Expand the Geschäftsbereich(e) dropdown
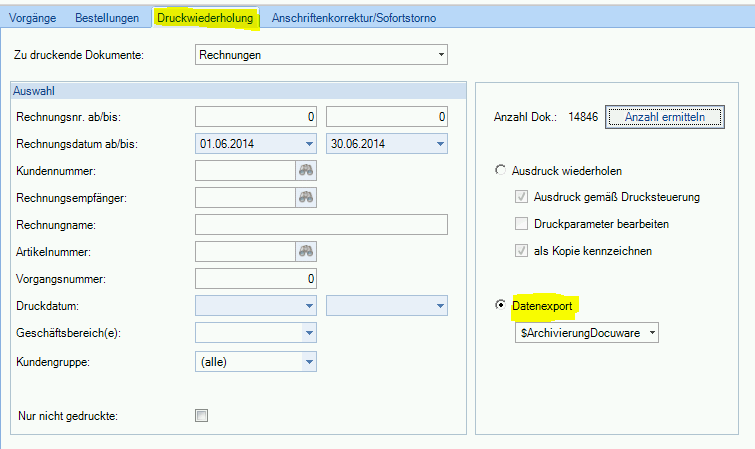Screen dimensions: 755x449 (308, 333)
